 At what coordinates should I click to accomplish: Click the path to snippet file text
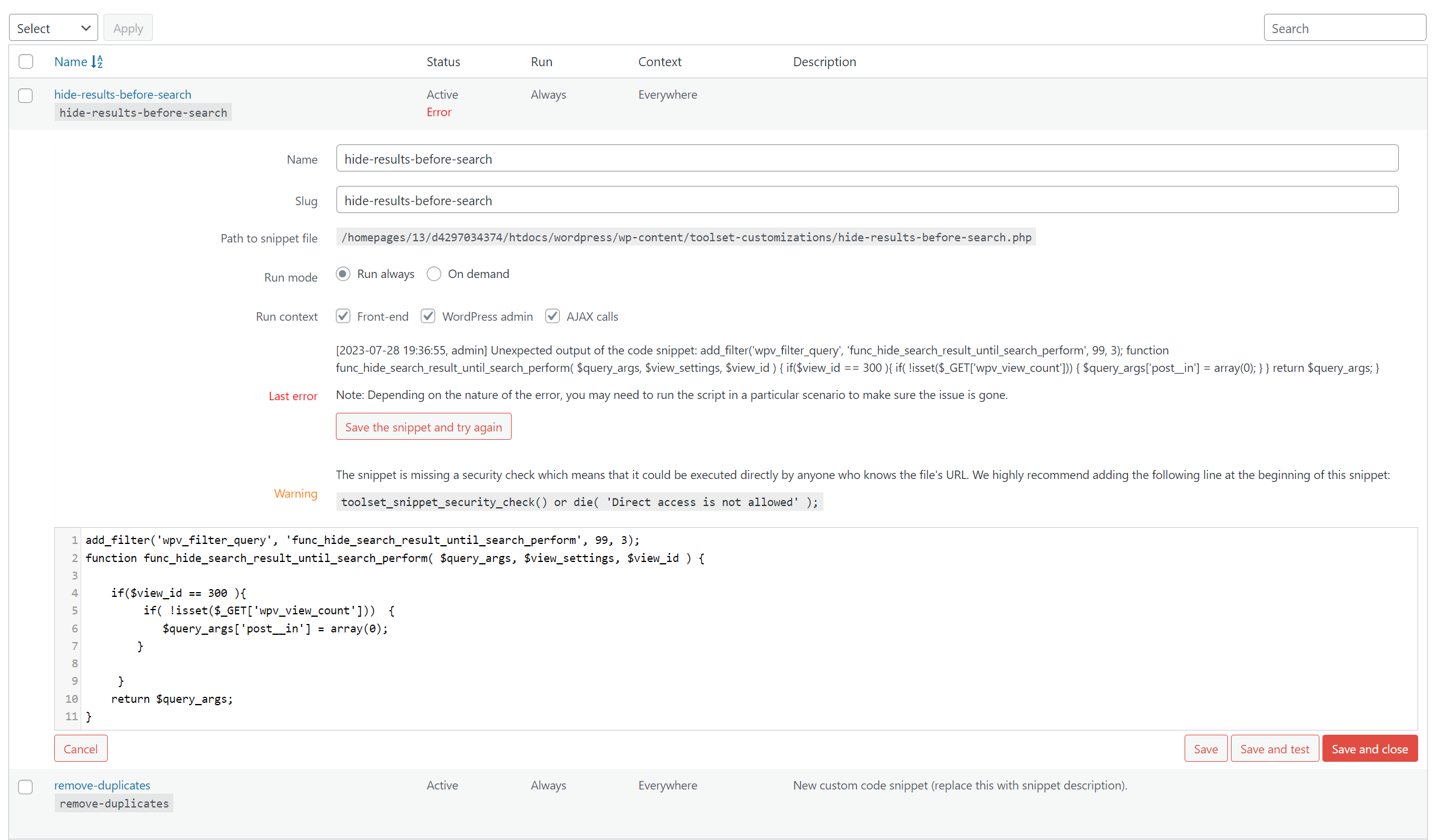(686, 238)
